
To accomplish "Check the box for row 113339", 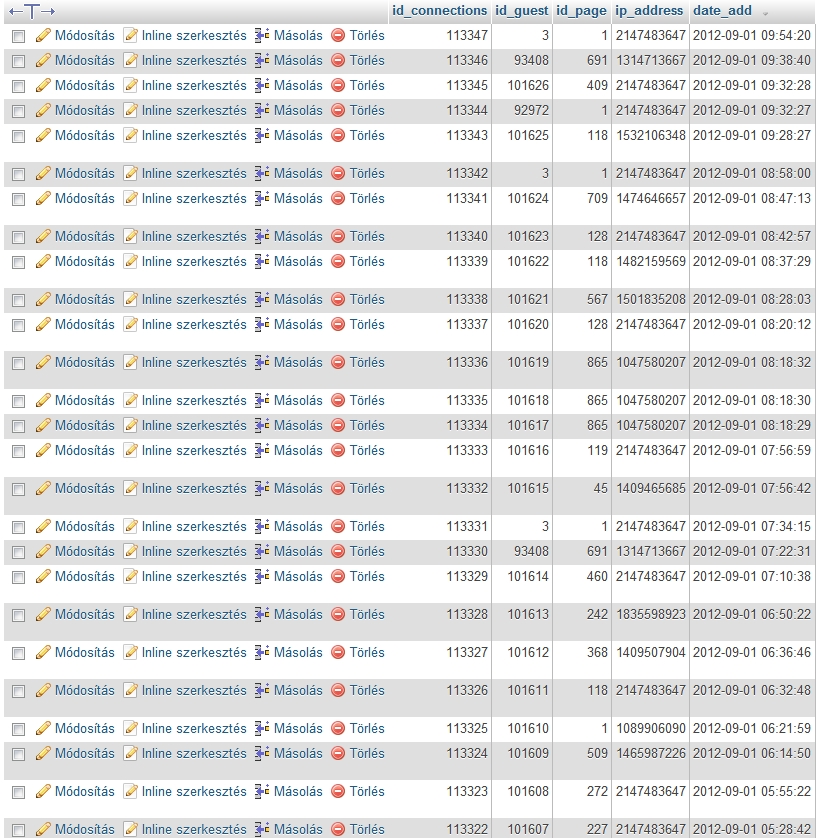I will pos(19,263).
